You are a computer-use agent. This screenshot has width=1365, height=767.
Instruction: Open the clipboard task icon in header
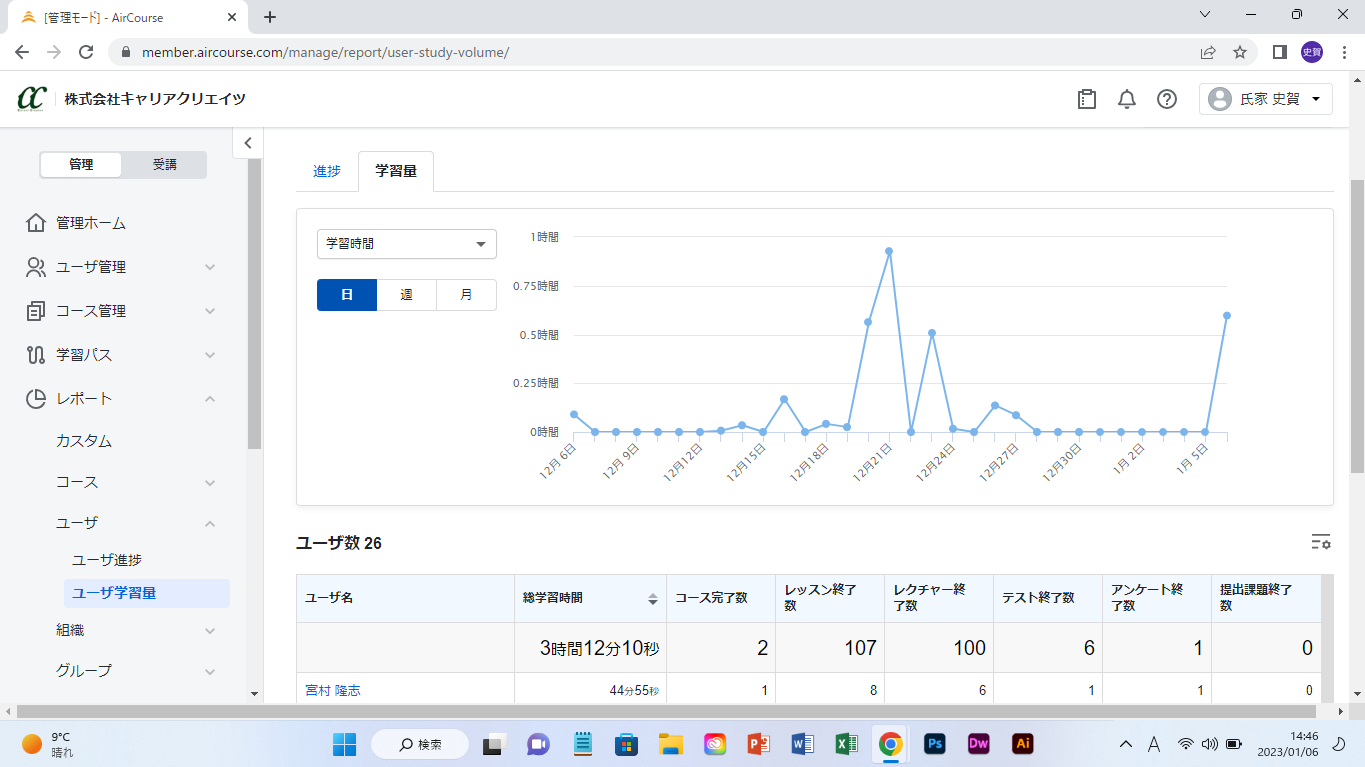(1087, 99)
